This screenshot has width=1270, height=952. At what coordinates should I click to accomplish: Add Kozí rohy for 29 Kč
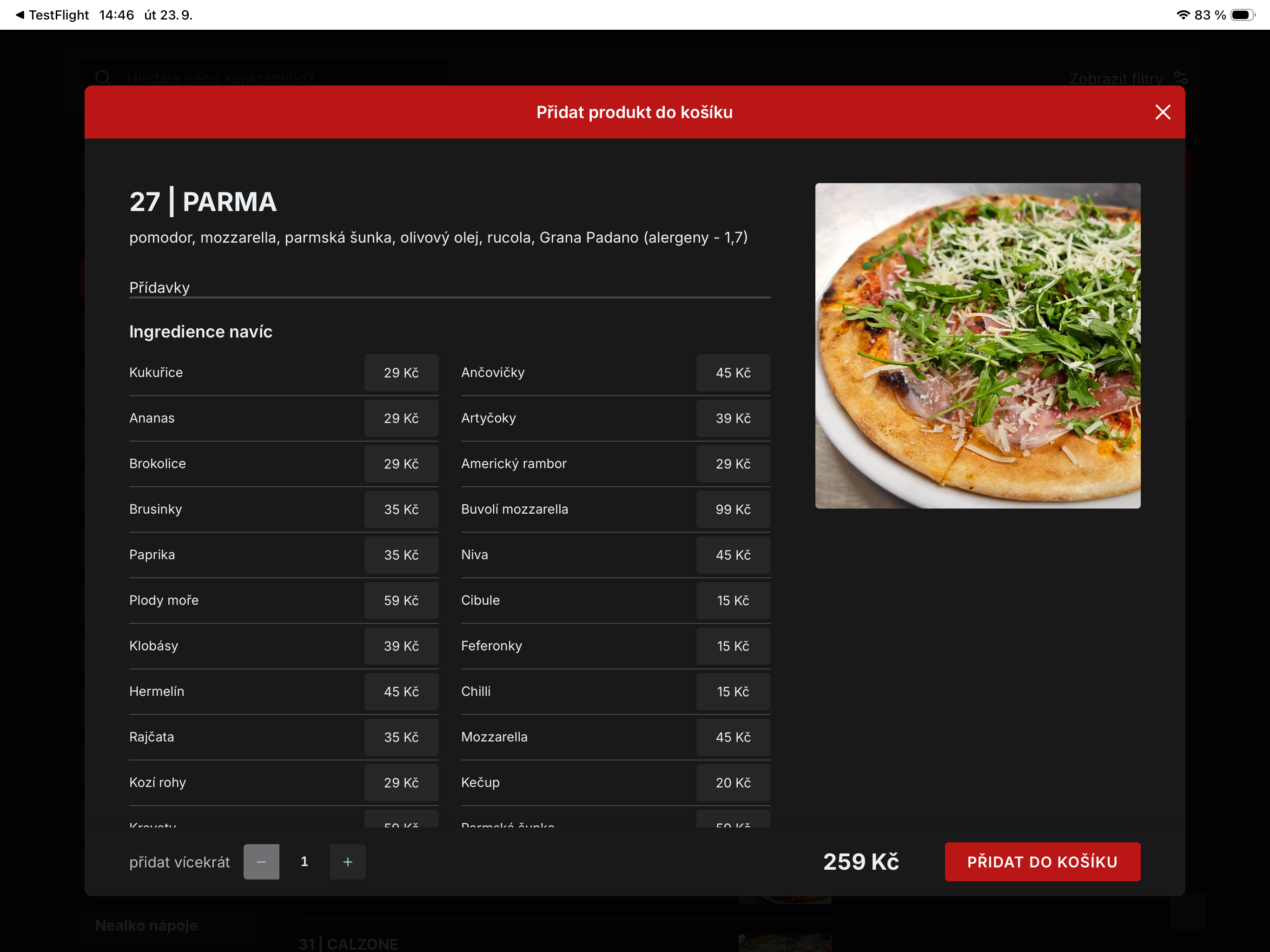(x=401, y=783)
